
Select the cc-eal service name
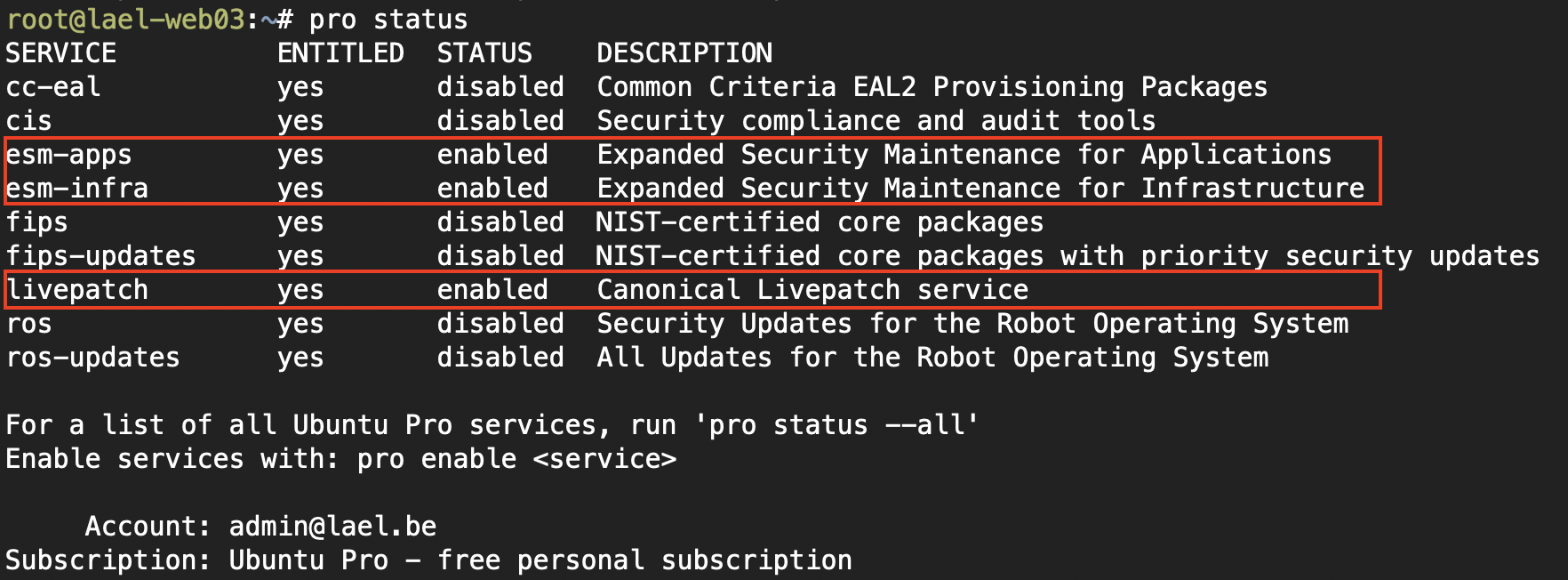tap(53, 87)
